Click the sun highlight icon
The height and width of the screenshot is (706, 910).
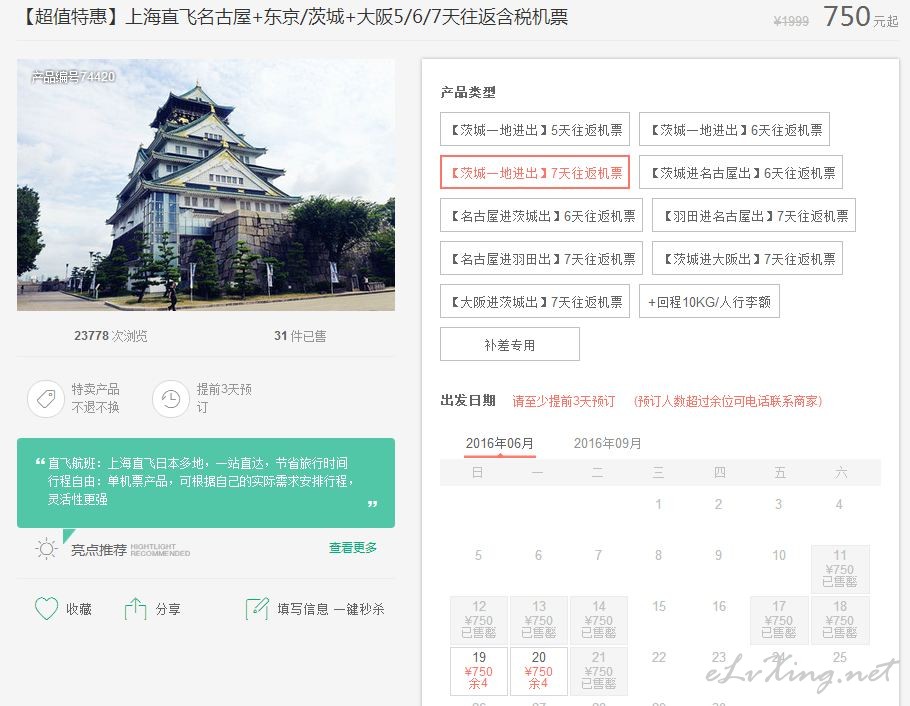click(46, 549)
